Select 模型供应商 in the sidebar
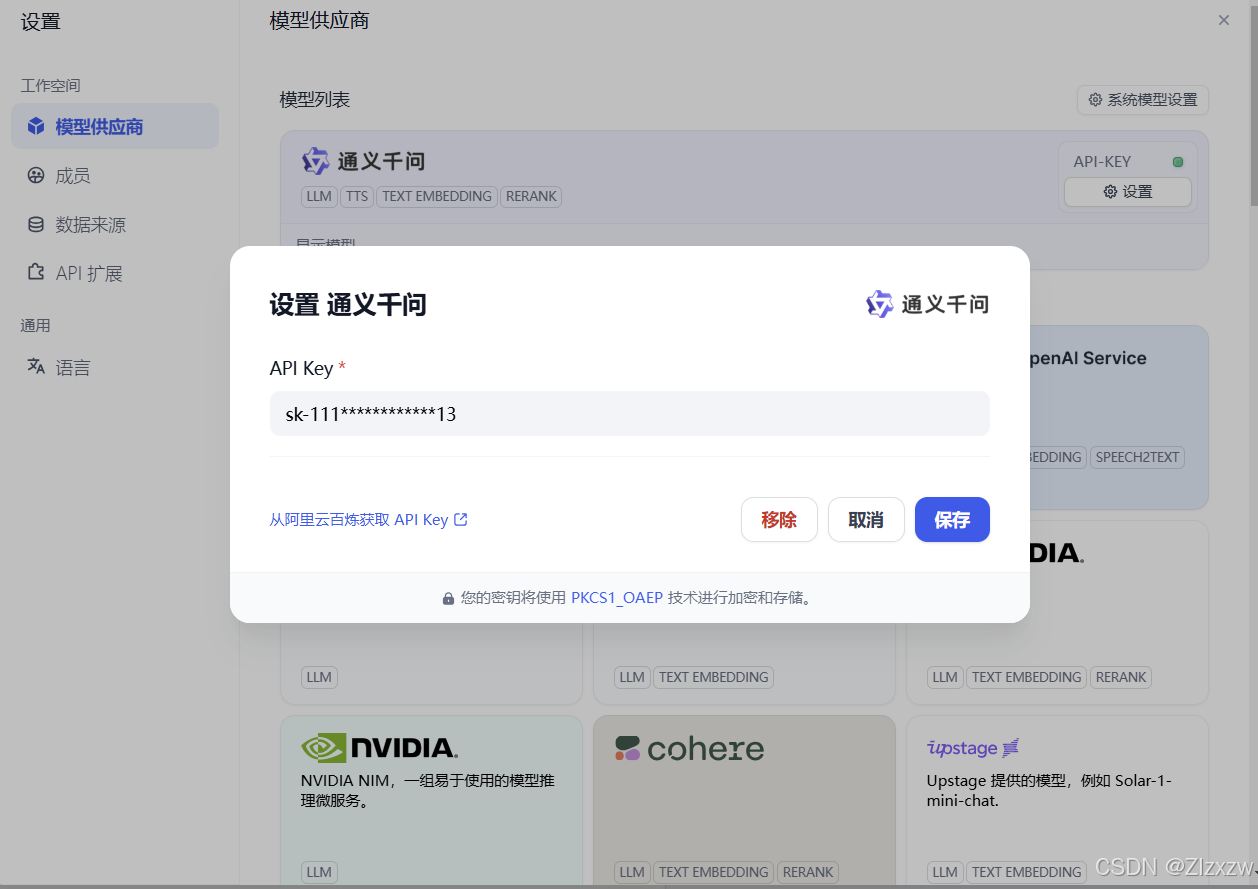The width and height of the screenshot is (1258, 889). [x=115, y=126]
